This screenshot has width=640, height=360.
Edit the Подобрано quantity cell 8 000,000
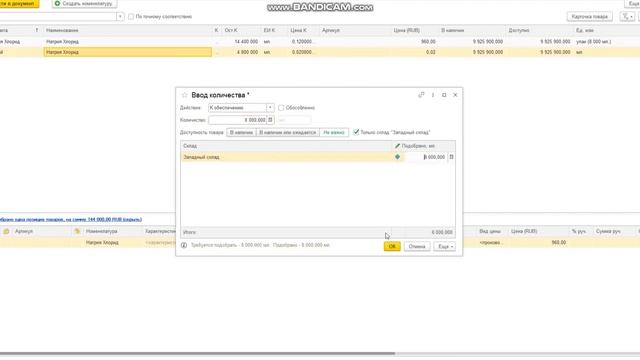[425, 157]
